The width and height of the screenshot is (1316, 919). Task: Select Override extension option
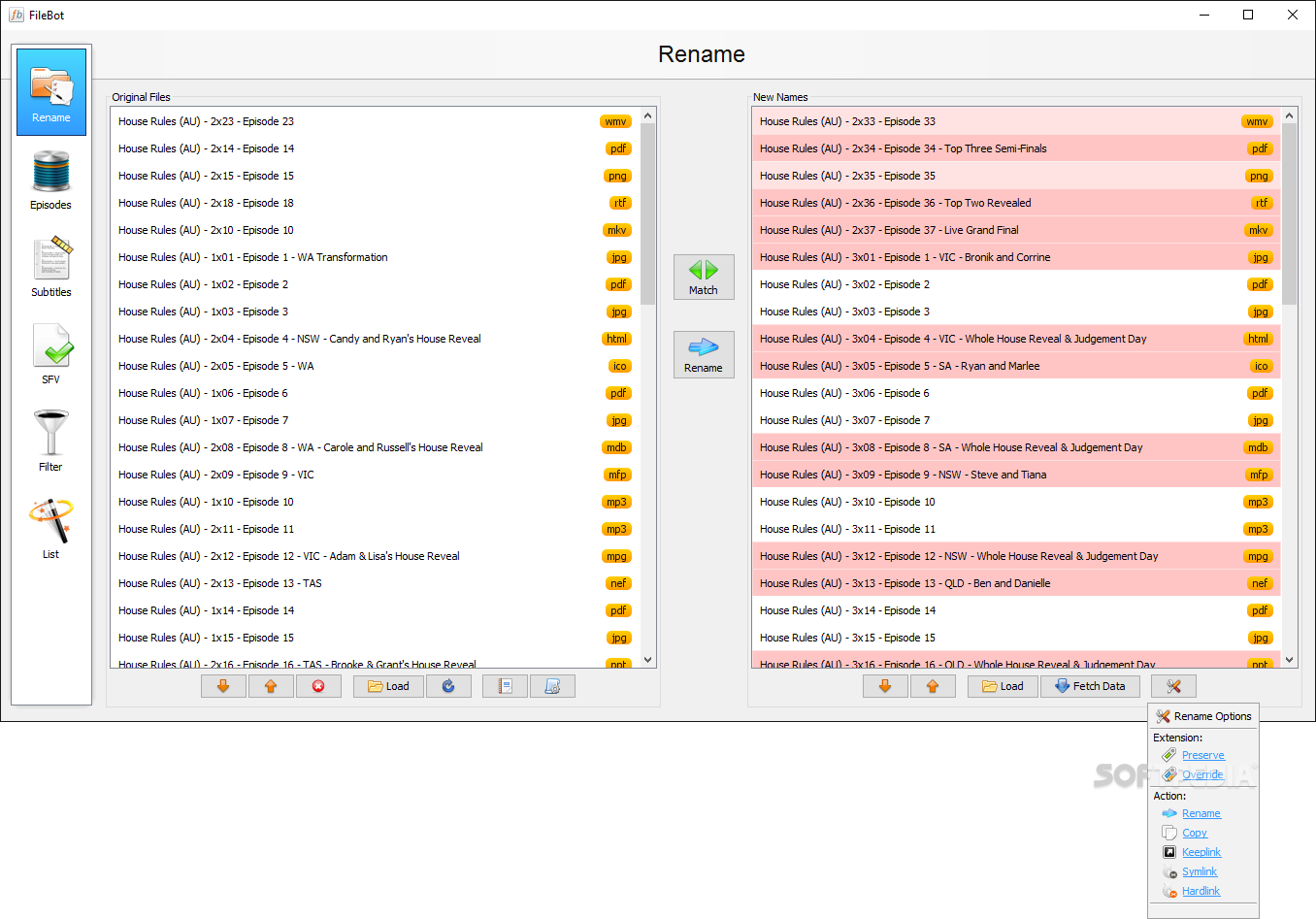pos(1202,774)
